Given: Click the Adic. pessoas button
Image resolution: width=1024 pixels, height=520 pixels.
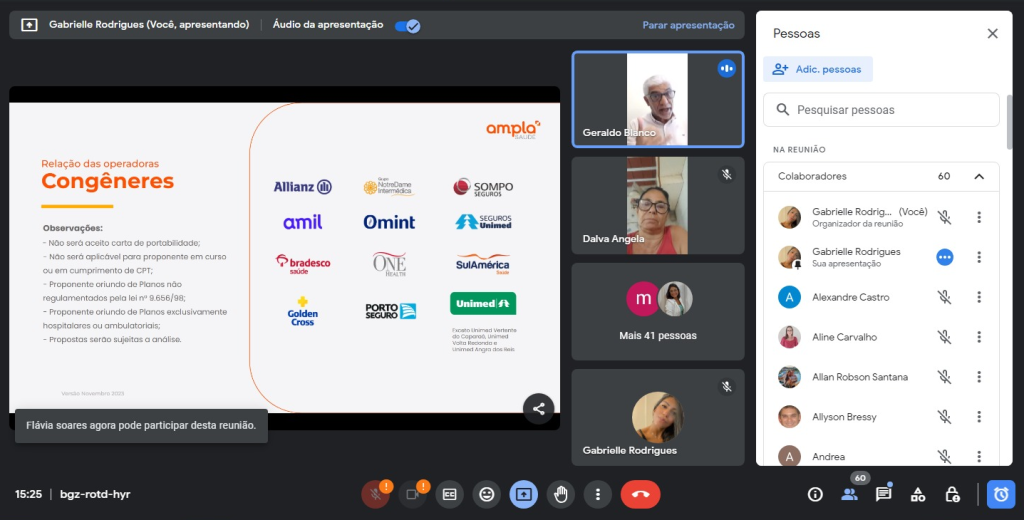Looking at the screenshot, I should 818,69.
